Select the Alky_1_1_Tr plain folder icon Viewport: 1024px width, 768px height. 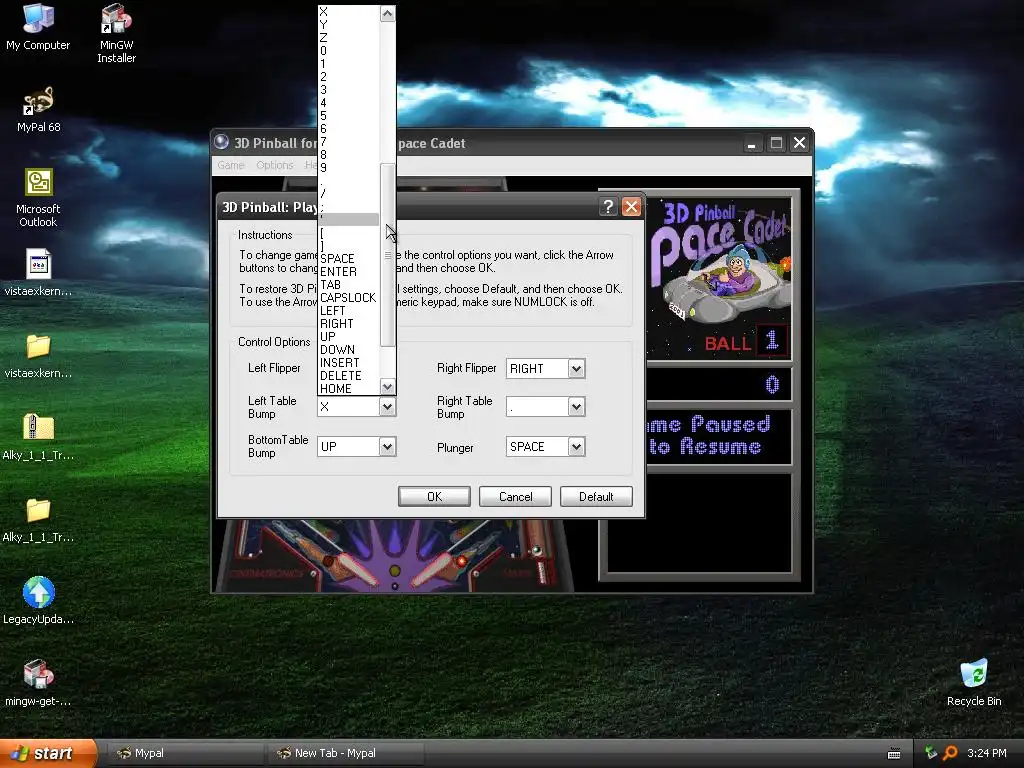pos(38,519)
